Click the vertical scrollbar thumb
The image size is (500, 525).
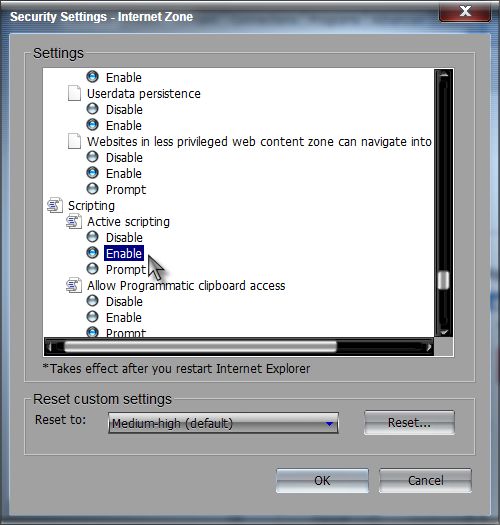(x=444, y=280)
